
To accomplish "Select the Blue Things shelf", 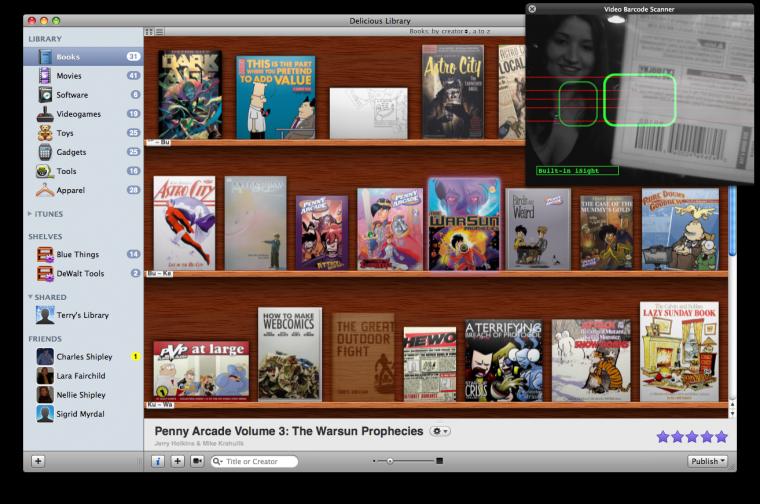I will pyautogui.click(x=82, y=254).
